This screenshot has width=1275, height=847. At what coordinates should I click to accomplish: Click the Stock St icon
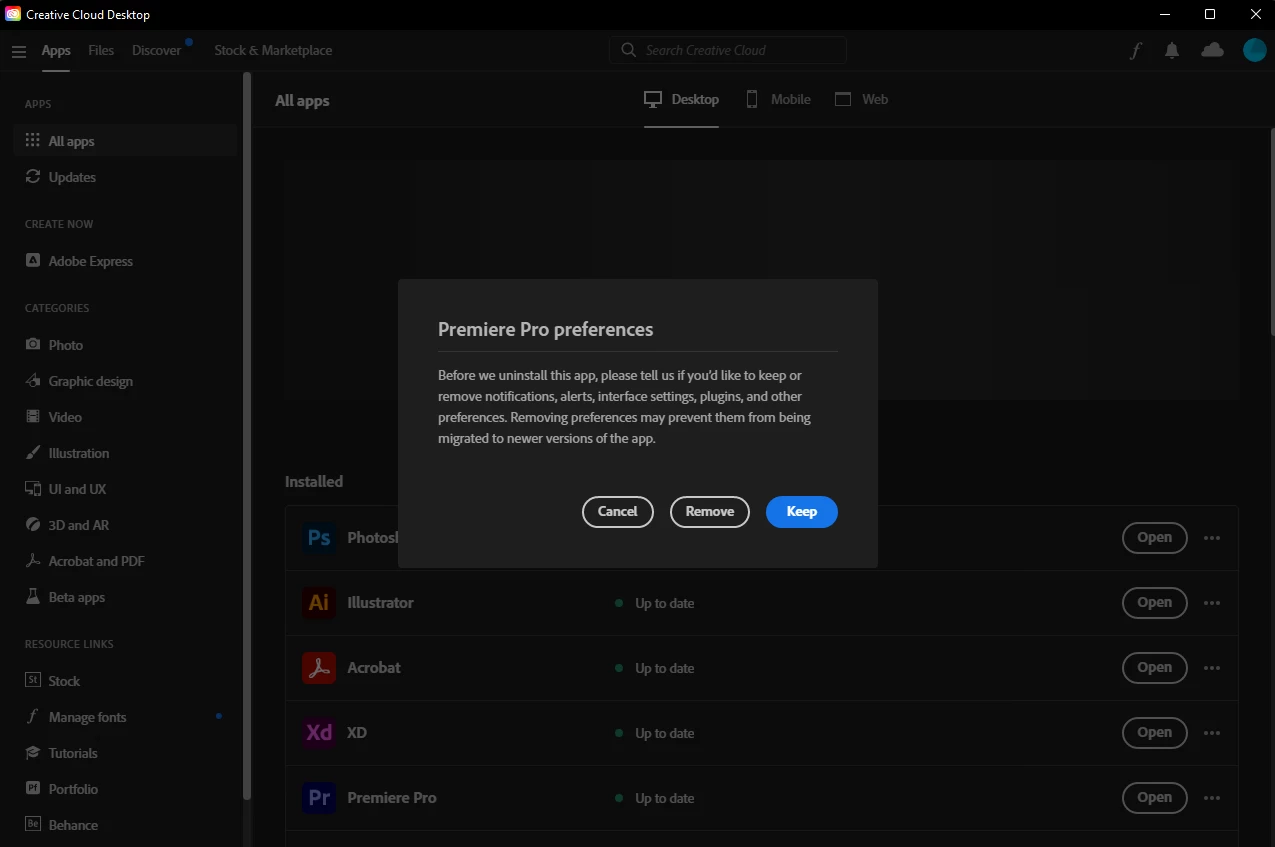[33, 681]
